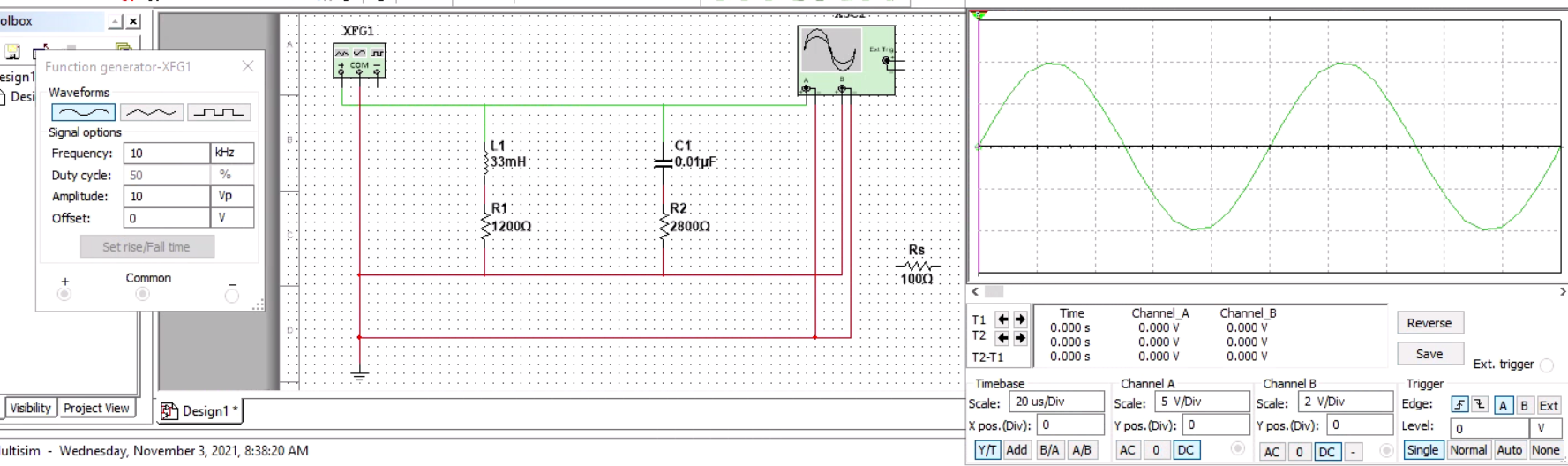
Task: Move cursor T1 right with arrow
Action: [x=1020, y=319]
